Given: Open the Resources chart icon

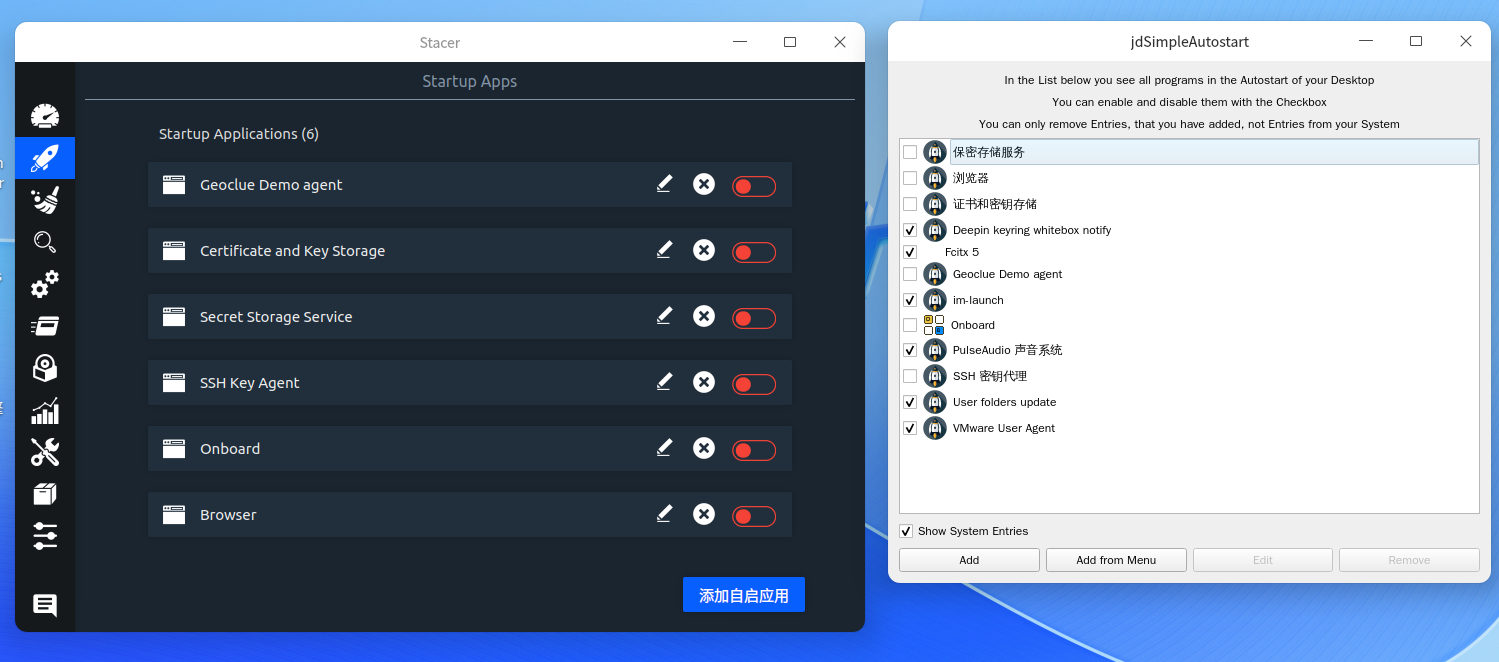Looking at the screenshot, I should coord(45,411).
